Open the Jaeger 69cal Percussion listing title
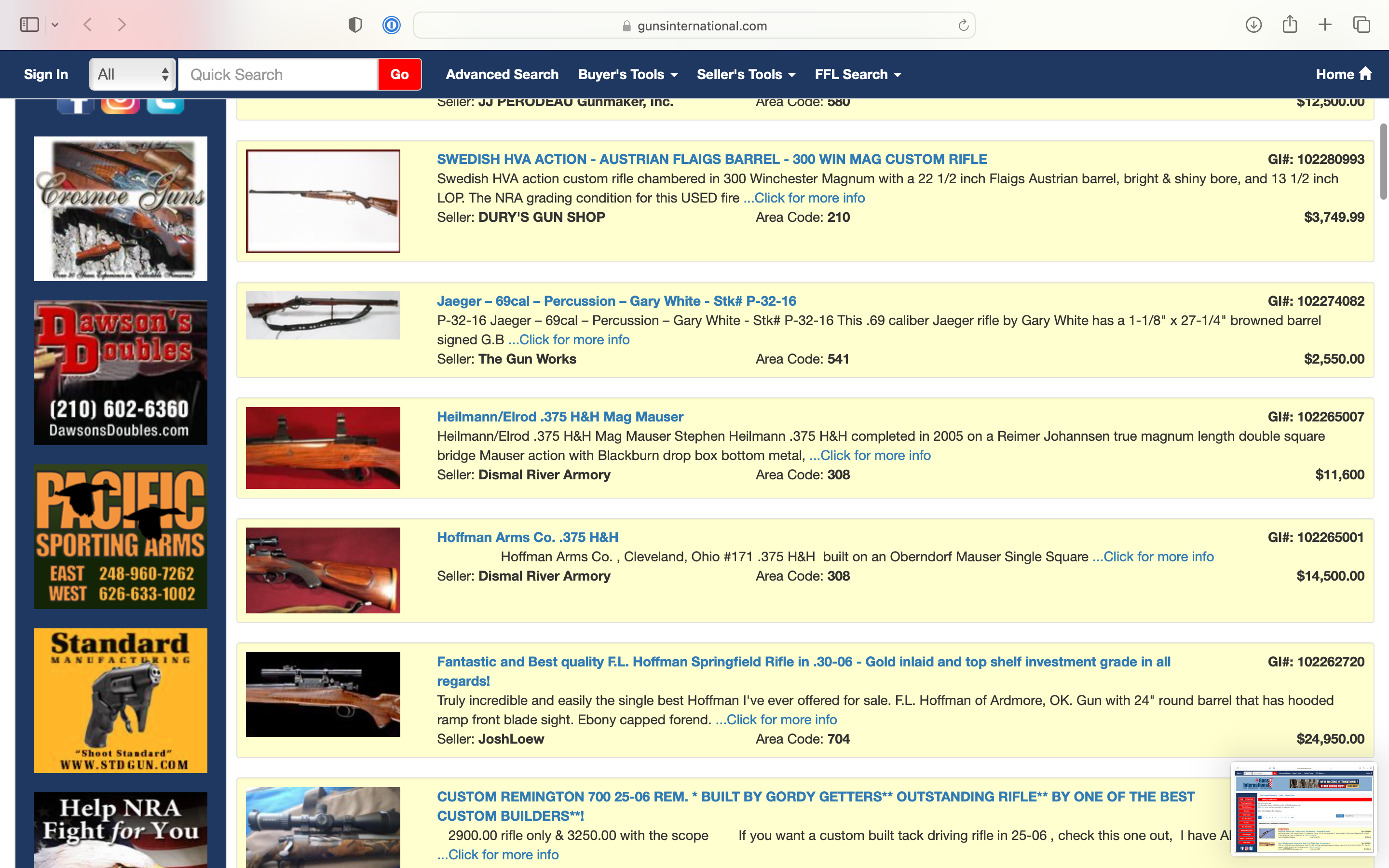Image resolution: width=1389 pixels, height=868 pixels. (616, 301)
